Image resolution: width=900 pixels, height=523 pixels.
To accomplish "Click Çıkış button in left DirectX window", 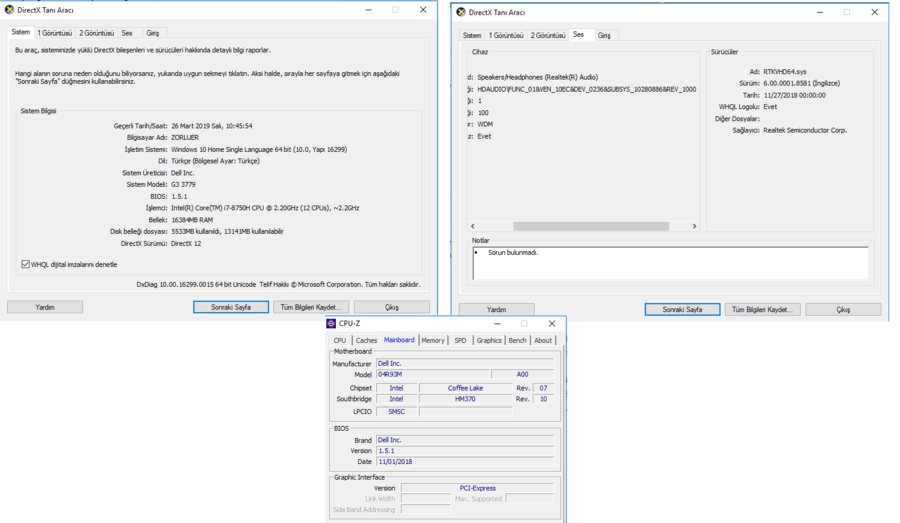I will pos(391,307).
